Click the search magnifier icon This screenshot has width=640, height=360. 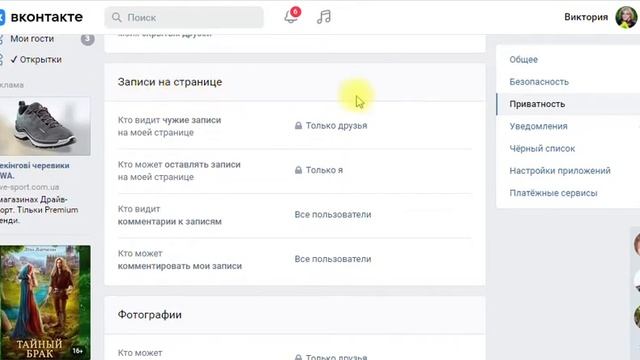[117, 18]
